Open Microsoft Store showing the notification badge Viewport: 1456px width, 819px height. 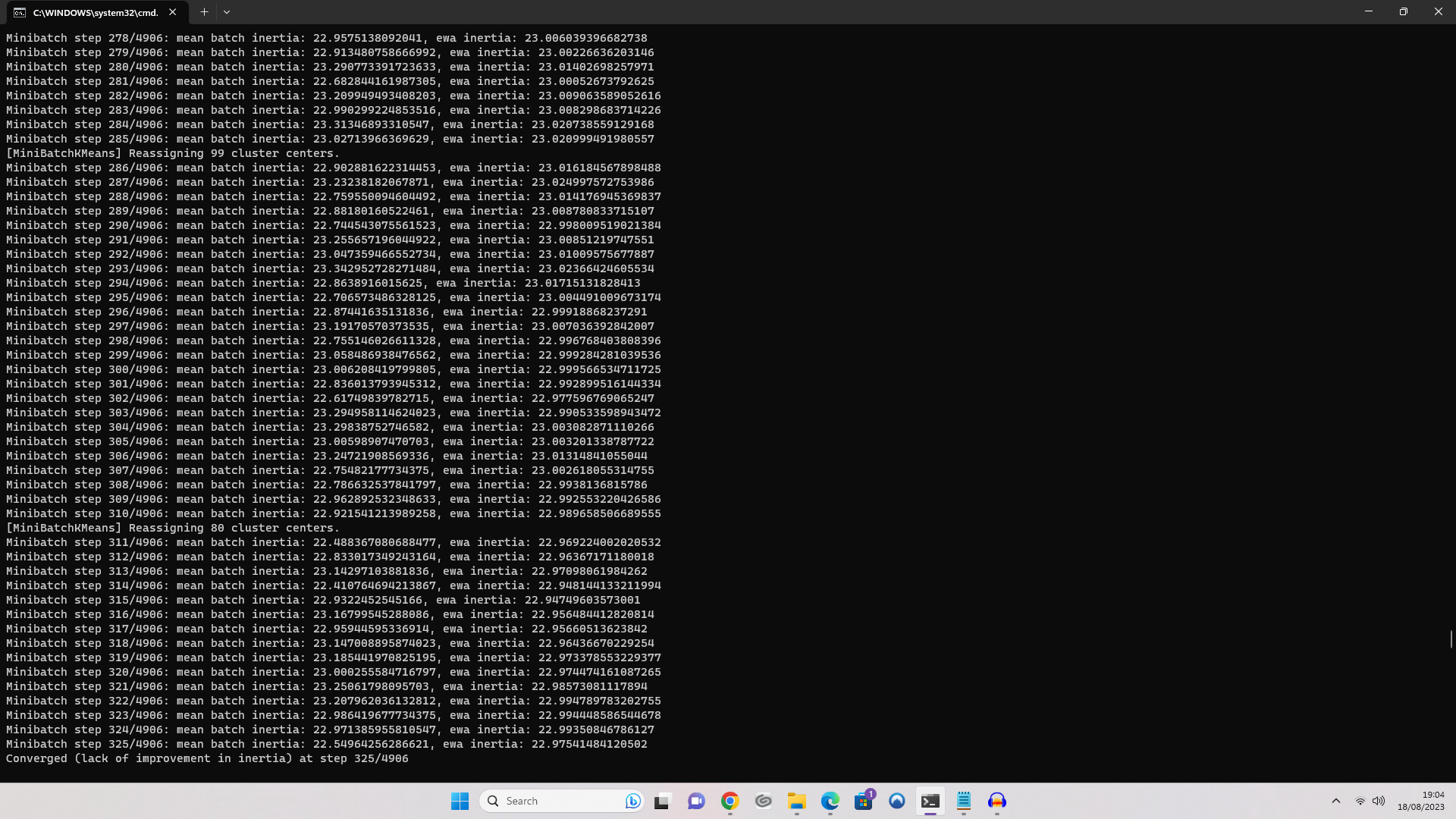(x=862, y=801)
